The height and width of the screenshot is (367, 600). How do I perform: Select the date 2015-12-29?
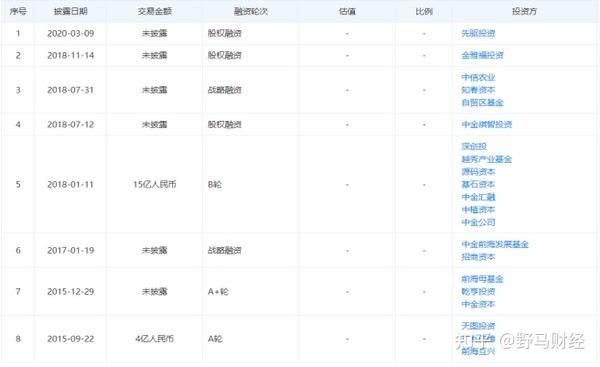tap(70, 292)
